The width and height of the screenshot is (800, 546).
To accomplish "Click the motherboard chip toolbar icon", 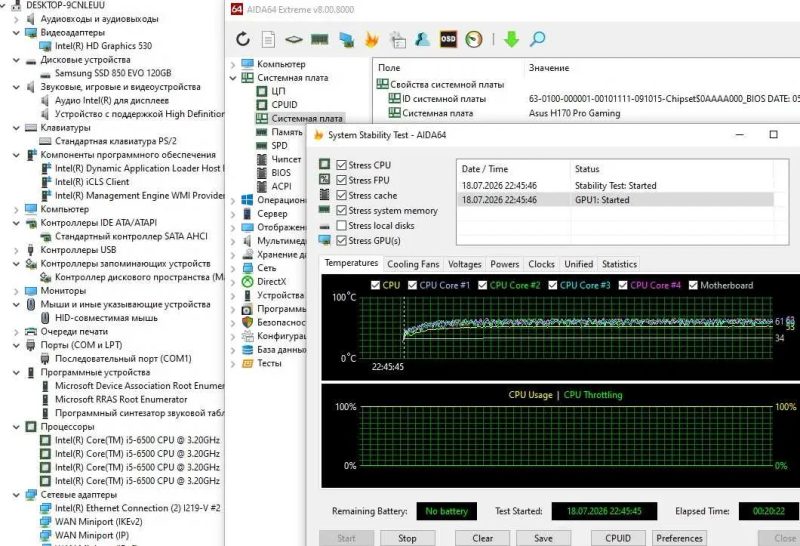I will tap(294, 39).
